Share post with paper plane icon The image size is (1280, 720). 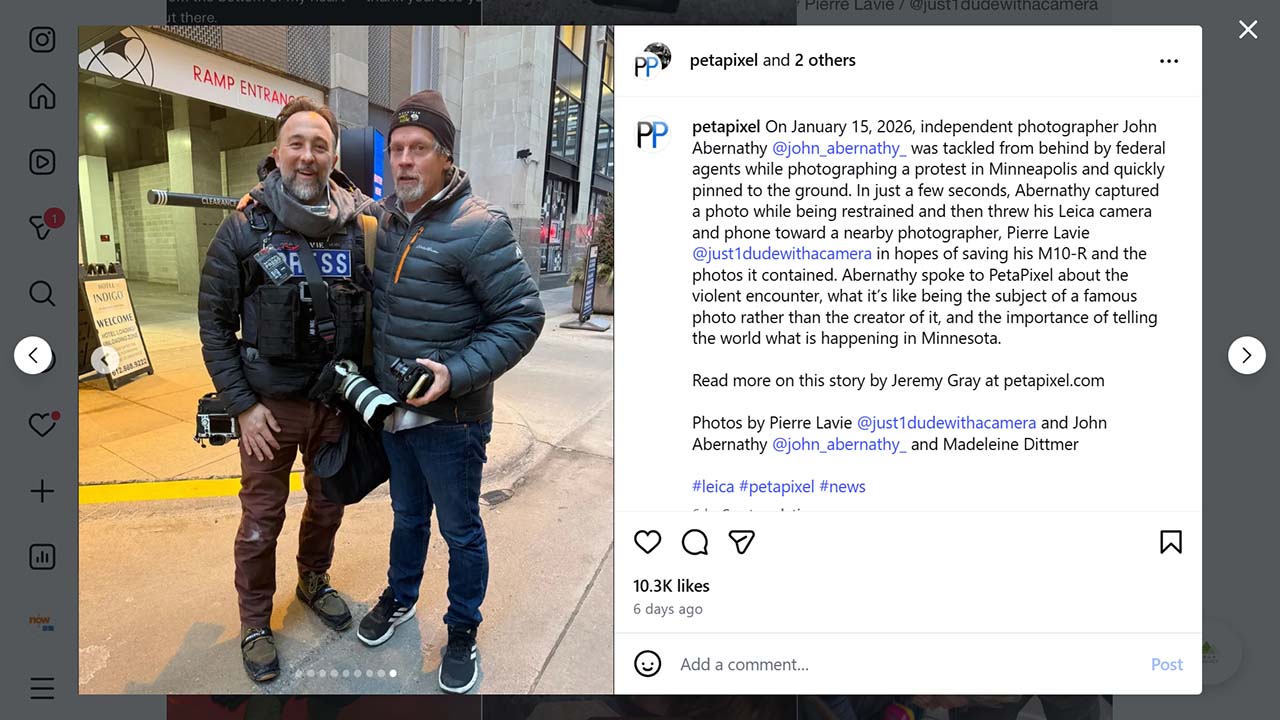click(x=741, y=542)
